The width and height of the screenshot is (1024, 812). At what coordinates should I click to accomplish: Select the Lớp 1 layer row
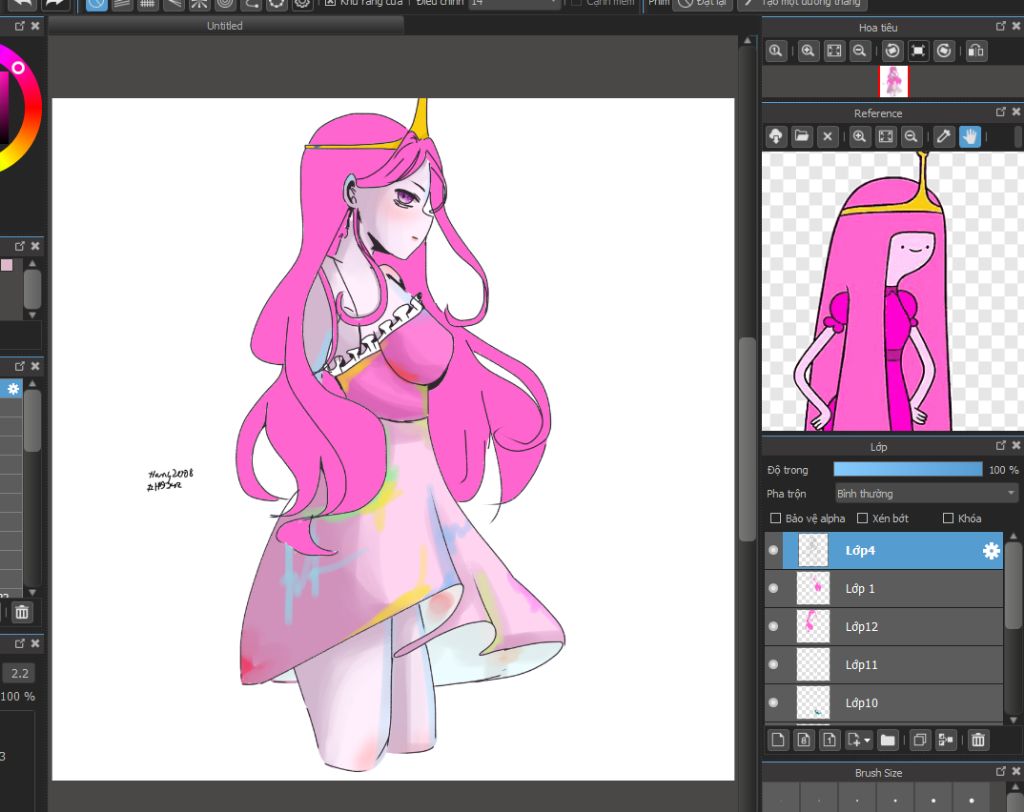(x=884, y=589)
